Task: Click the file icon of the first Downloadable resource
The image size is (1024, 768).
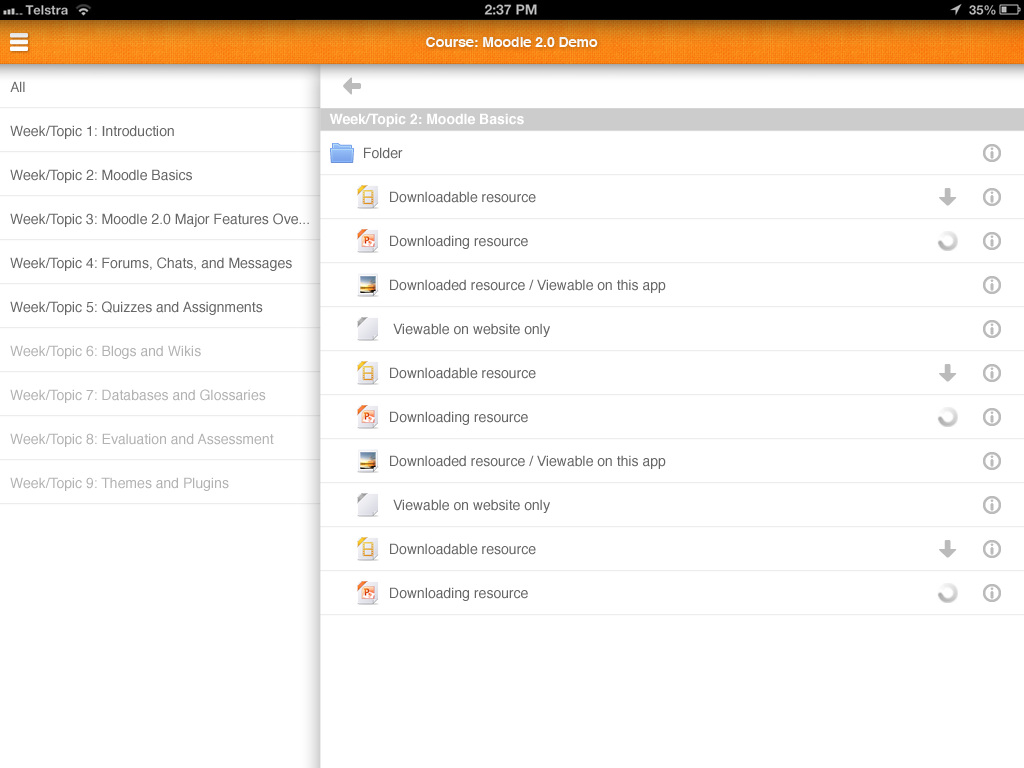Action: 367,197
